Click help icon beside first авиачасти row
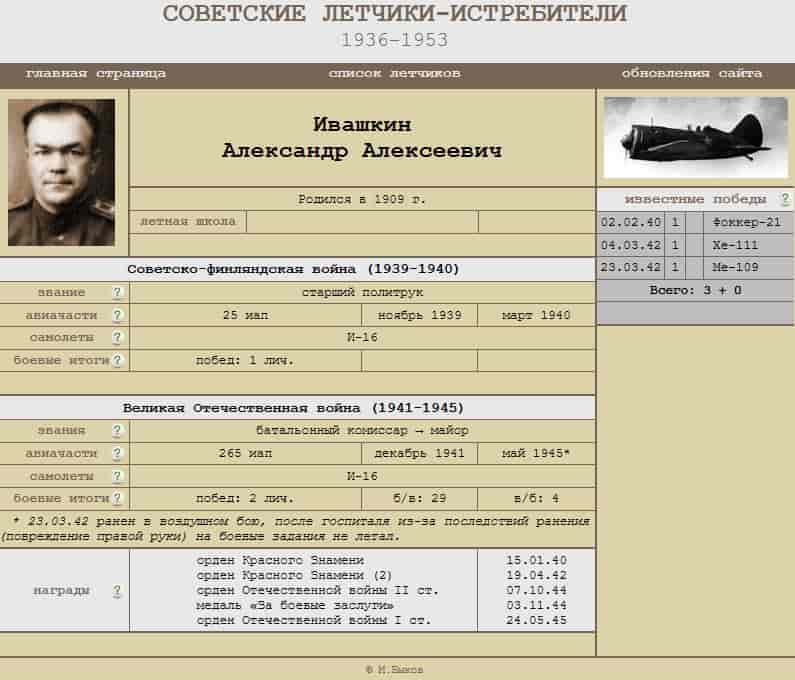The image size is (795, 680). click(x=117, y=316)
